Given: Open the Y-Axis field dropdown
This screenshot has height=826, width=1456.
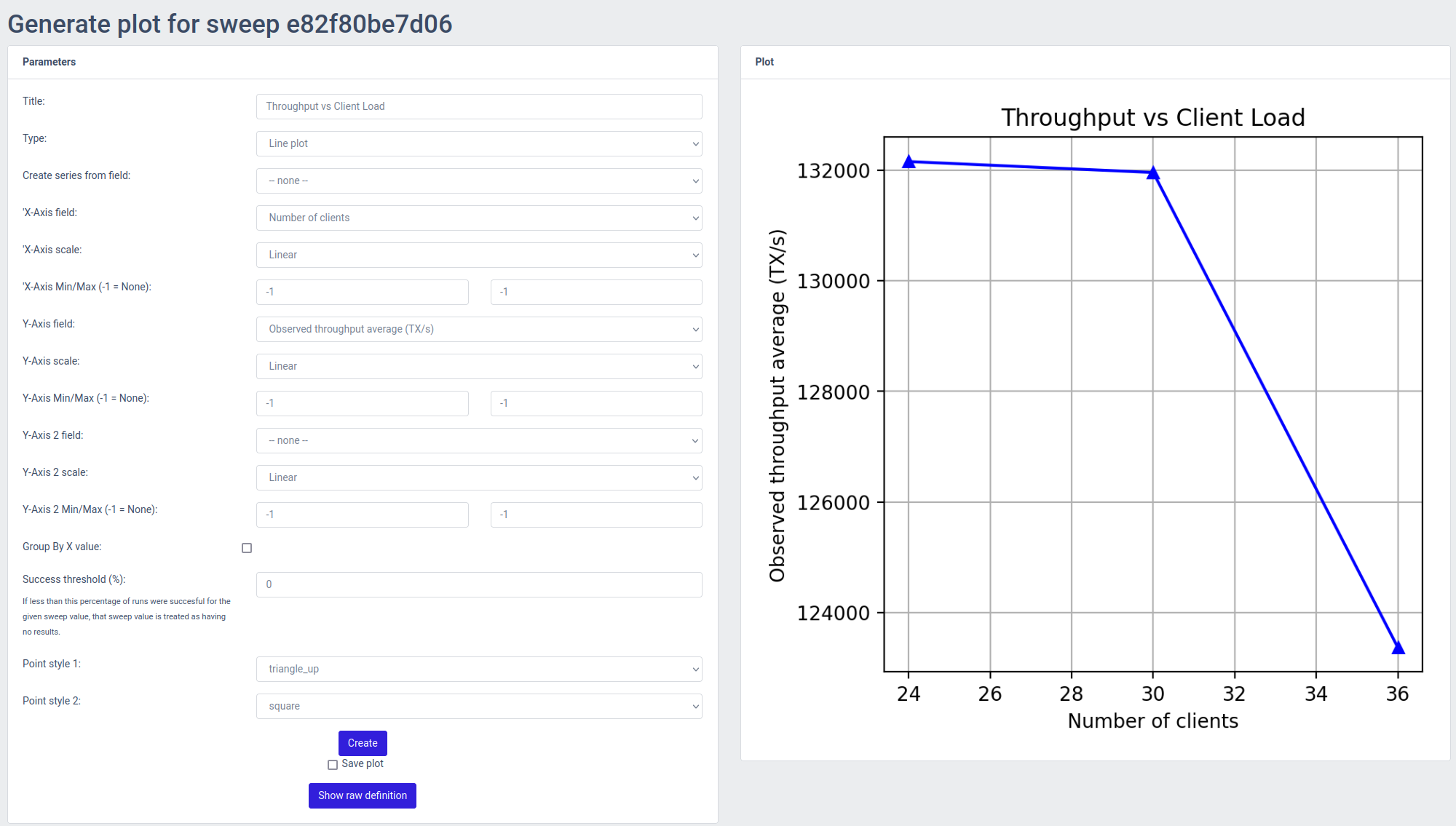Looking at the screenshot, I should [478, 329].
